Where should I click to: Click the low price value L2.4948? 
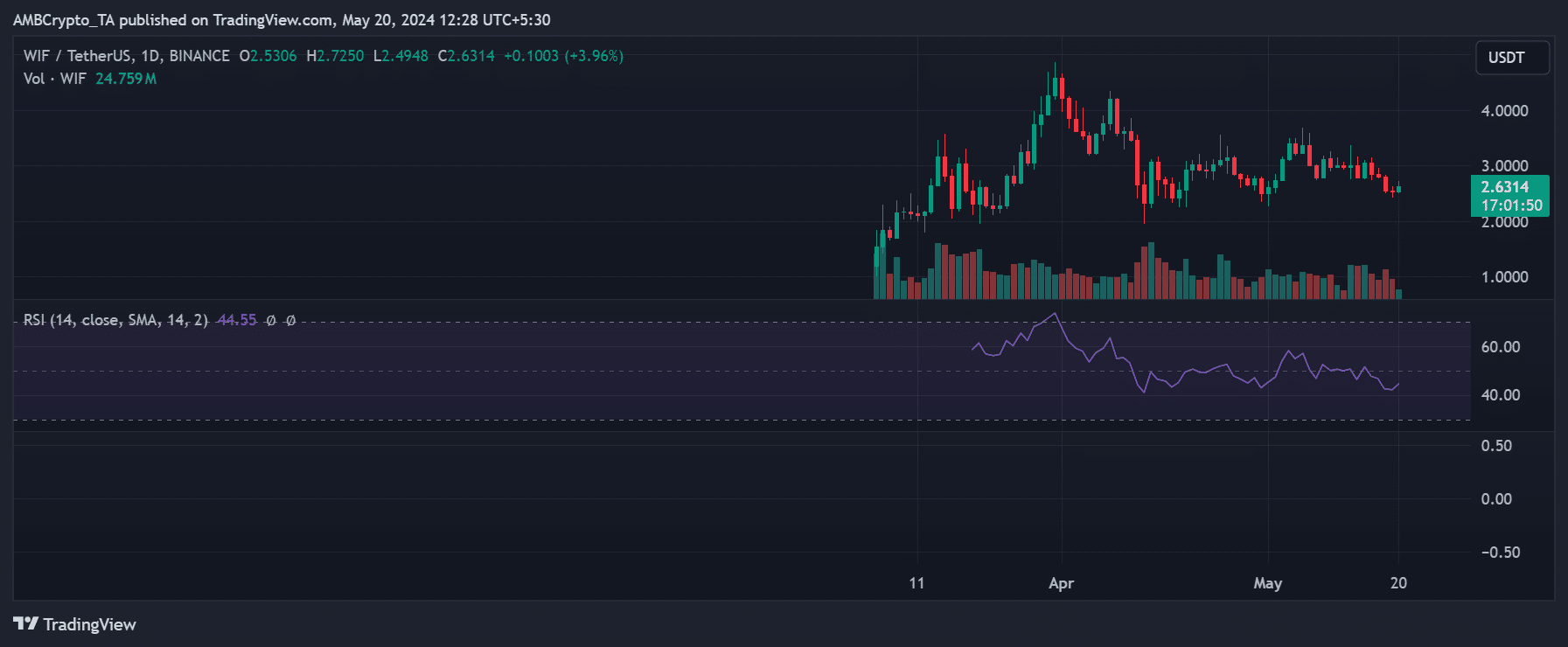click(x=401, y=56)
